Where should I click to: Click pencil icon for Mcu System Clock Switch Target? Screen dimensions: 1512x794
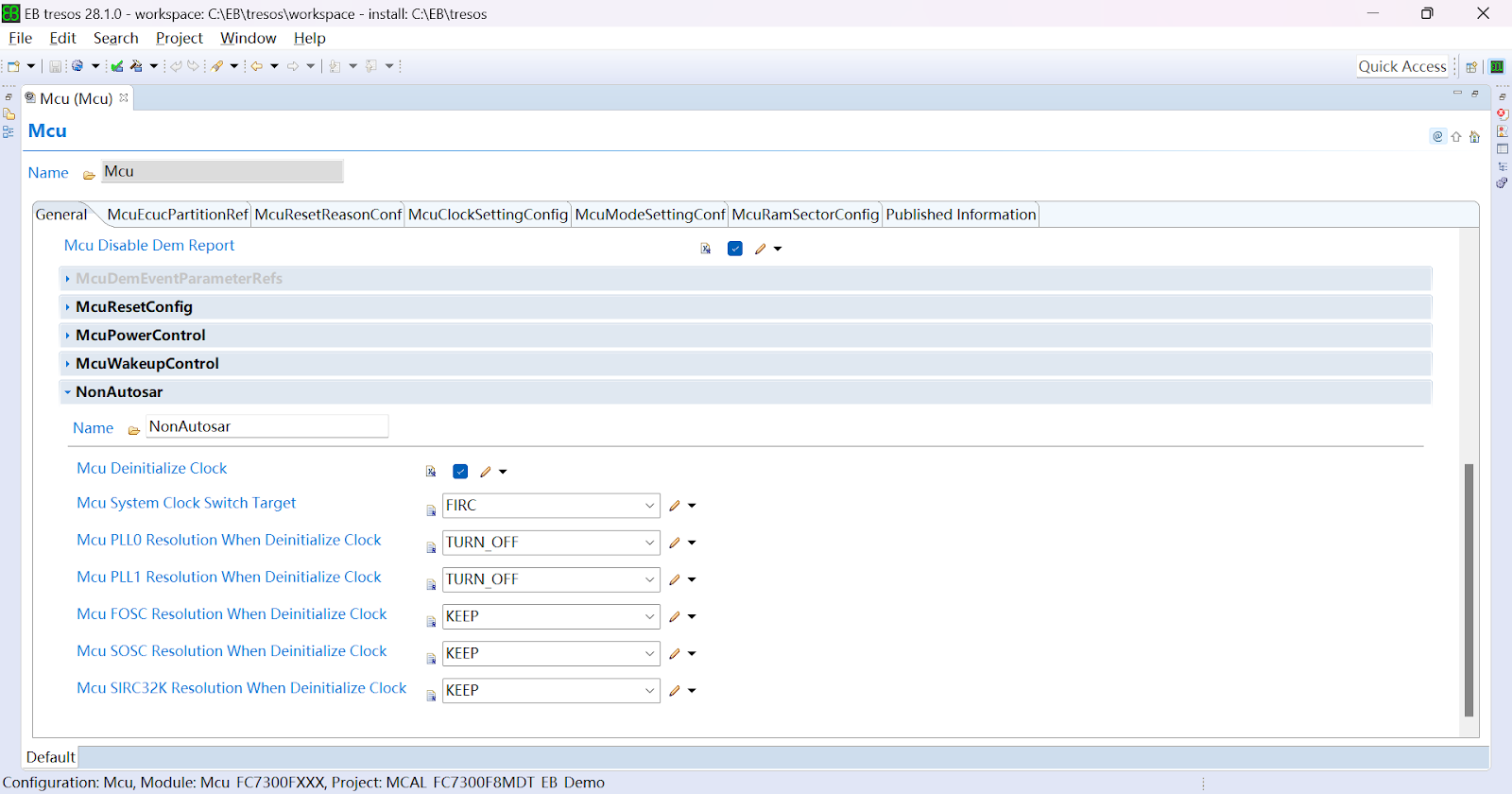pos(675,506)
